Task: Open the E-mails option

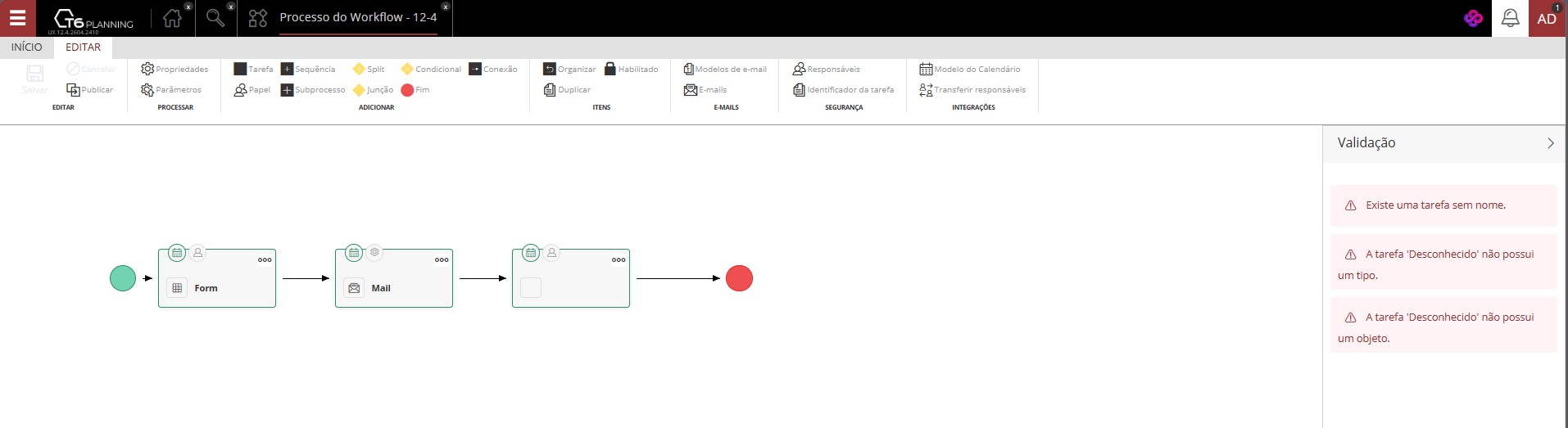Action: tap(705, 90)
